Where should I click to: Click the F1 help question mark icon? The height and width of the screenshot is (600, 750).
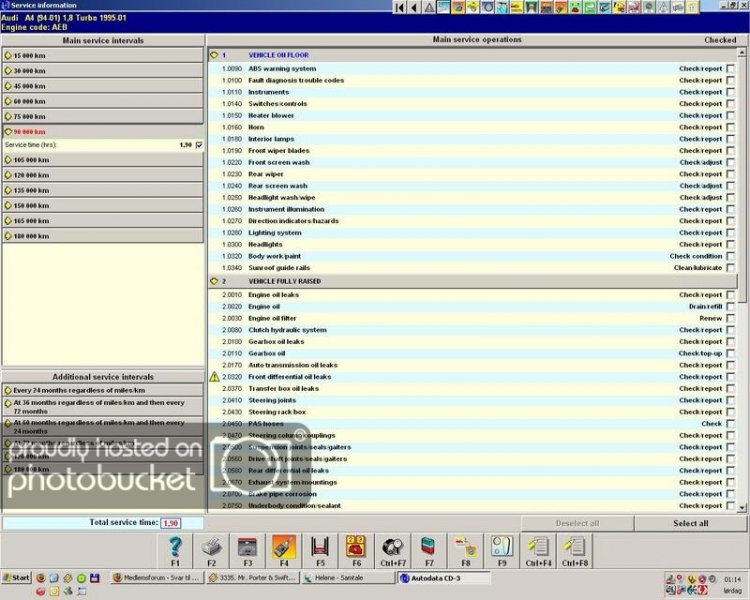coord(177,547)
